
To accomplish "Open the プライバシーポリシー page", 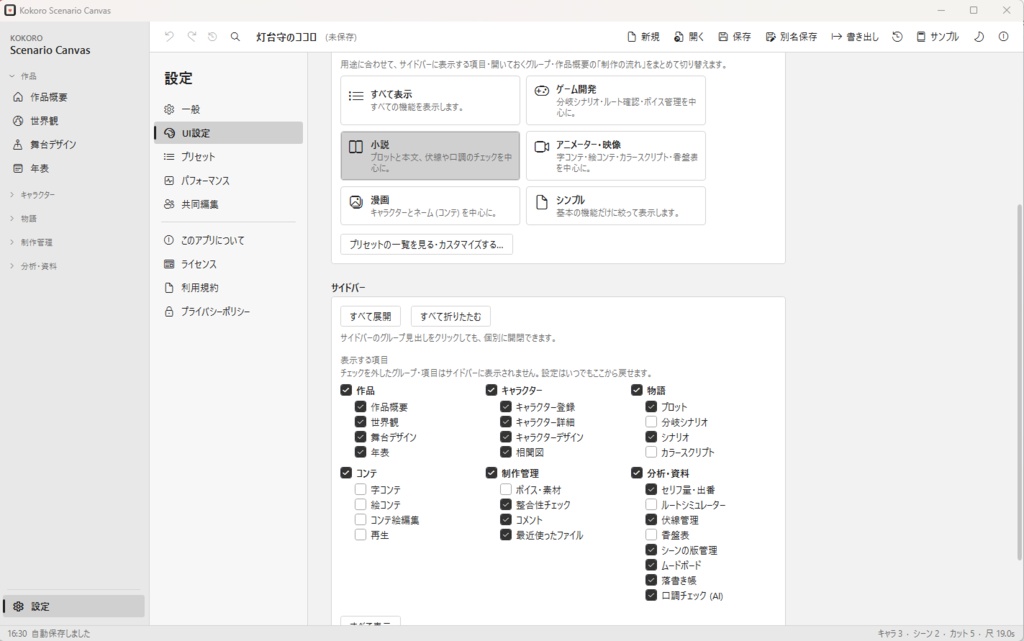I will click(x=229, y=311).
